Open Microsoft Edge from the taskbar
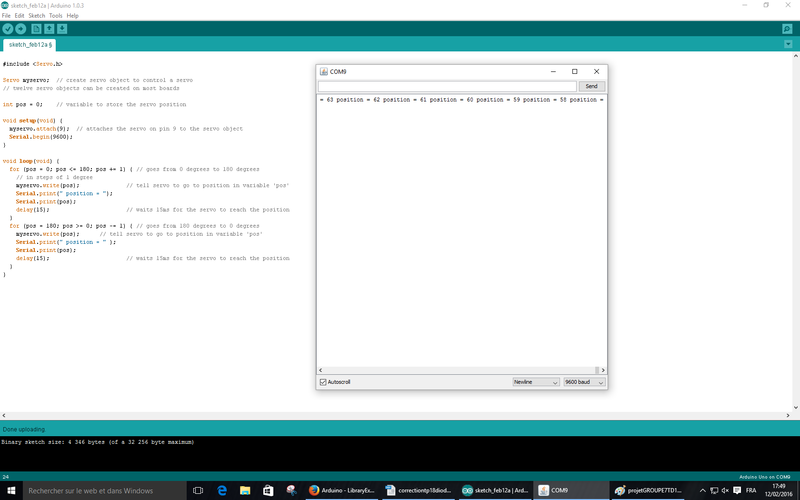 (221, 490)
